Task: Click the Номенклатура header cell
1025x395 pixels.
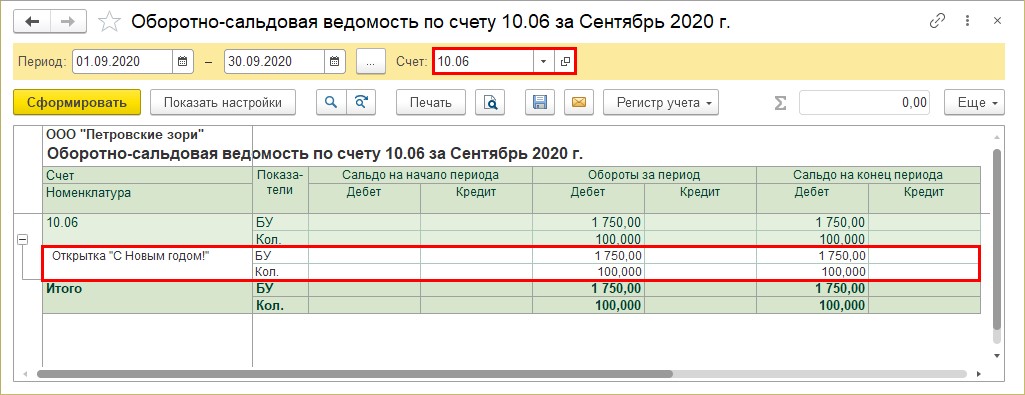Action: click(148, 198)
